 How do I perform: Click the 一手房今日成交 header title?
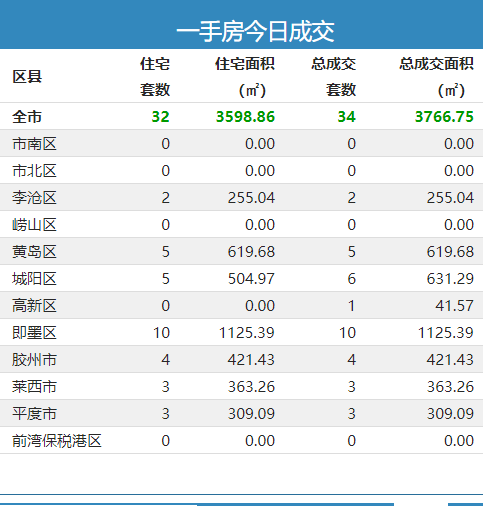point(255,32)
